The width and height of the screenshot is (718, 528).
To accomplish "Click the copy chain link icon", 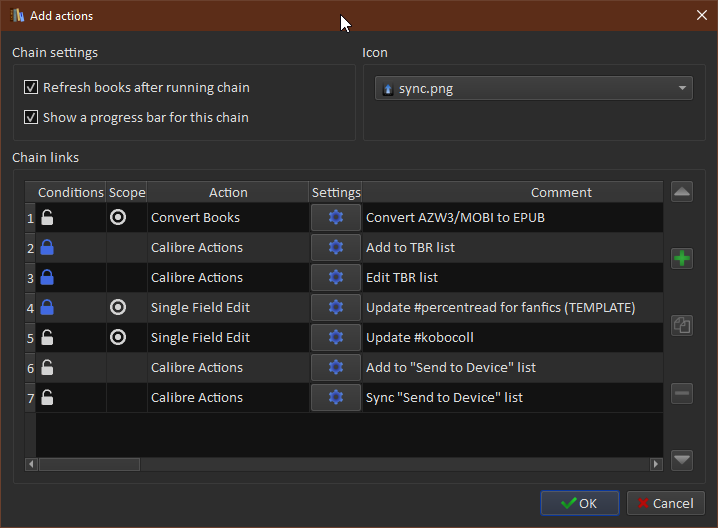I will [x=682, y=325].
